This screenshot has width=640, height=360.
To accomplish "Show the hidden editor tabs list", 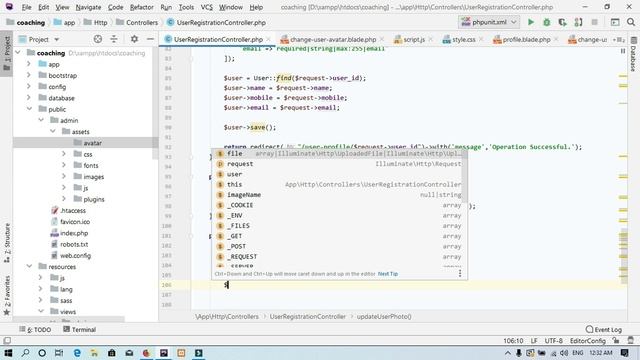I will 618,40.
